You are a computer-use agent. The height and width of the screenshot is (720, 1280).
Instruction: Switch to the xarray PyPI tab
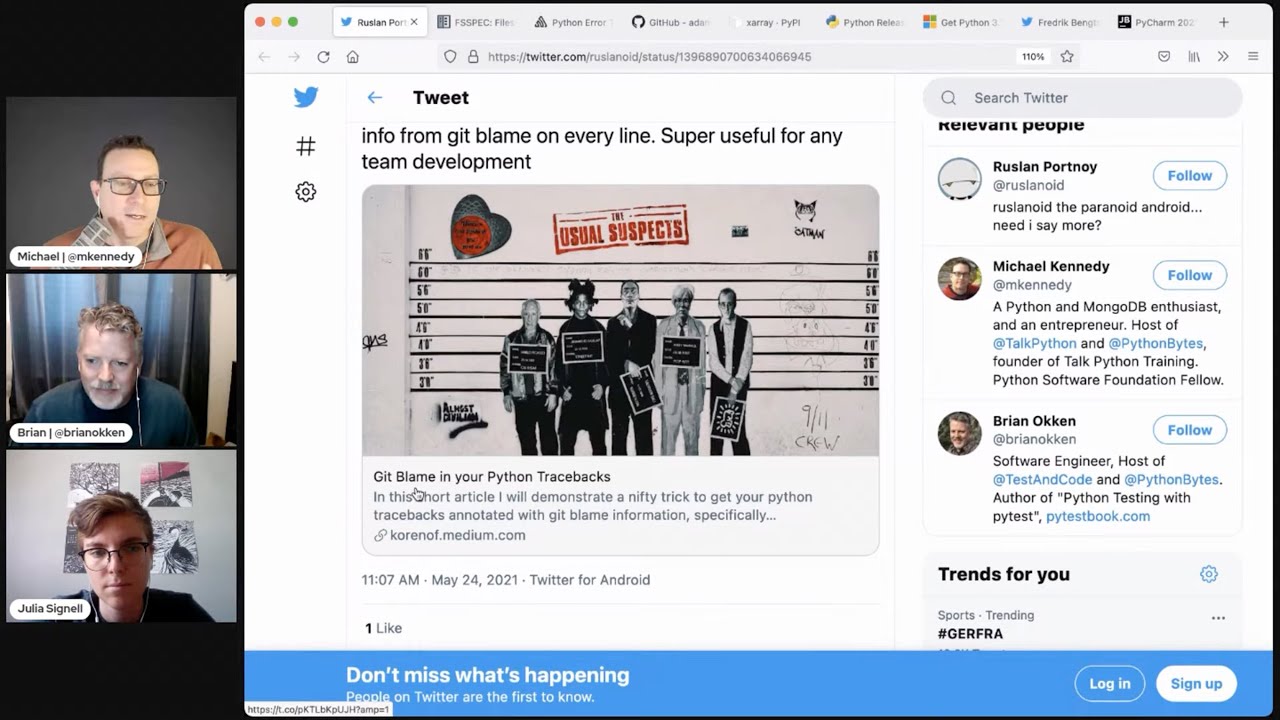767,22
